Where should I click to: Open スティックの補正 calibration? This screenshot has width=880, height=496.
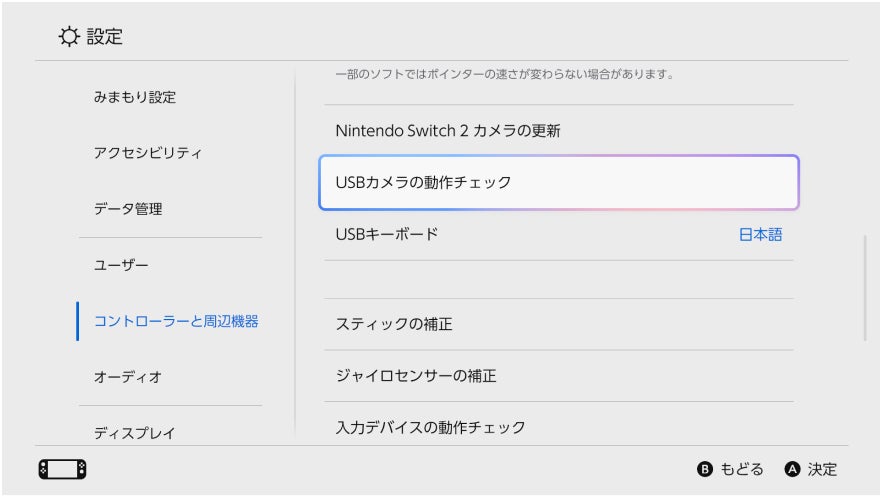394,324
